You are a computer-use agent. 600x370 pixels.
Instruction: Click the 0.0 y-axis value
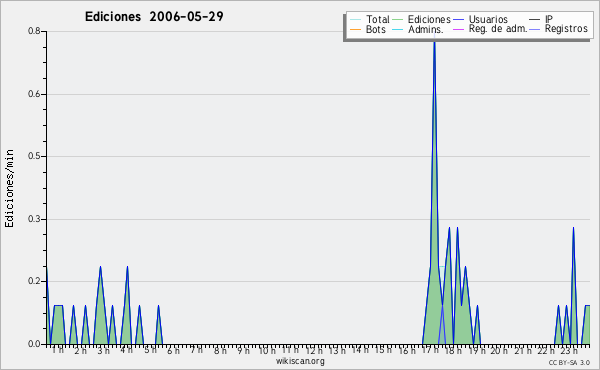point(34,344)
